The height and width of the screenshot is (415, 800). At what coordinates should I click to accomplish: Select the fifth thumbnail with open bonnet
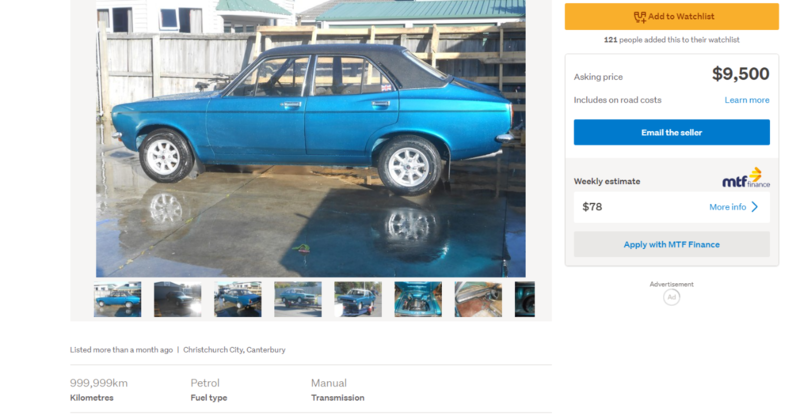pos(358,299)
